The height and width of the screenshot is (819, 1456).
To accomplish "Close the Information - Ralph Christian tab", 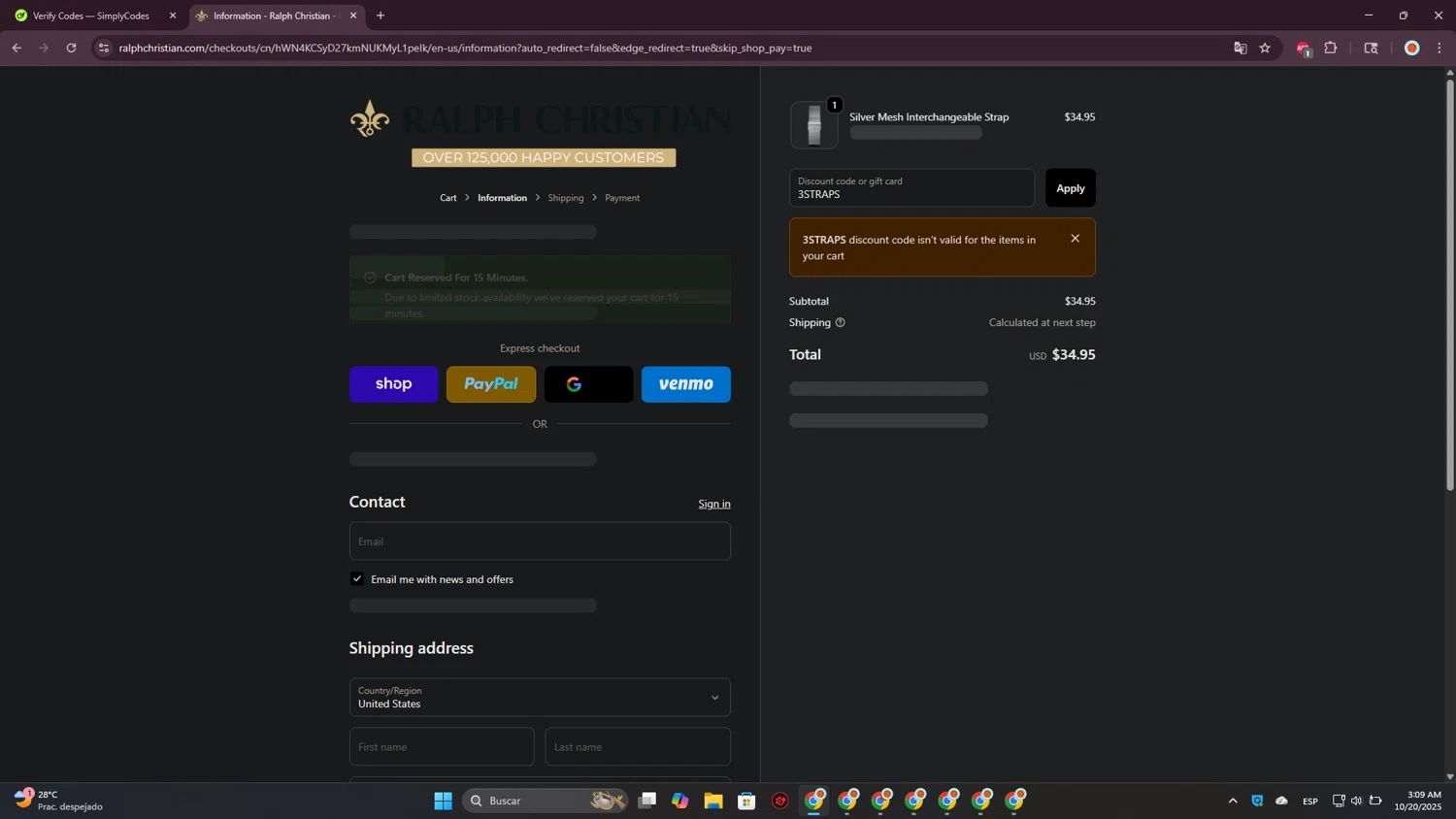I will pos(353,16).
